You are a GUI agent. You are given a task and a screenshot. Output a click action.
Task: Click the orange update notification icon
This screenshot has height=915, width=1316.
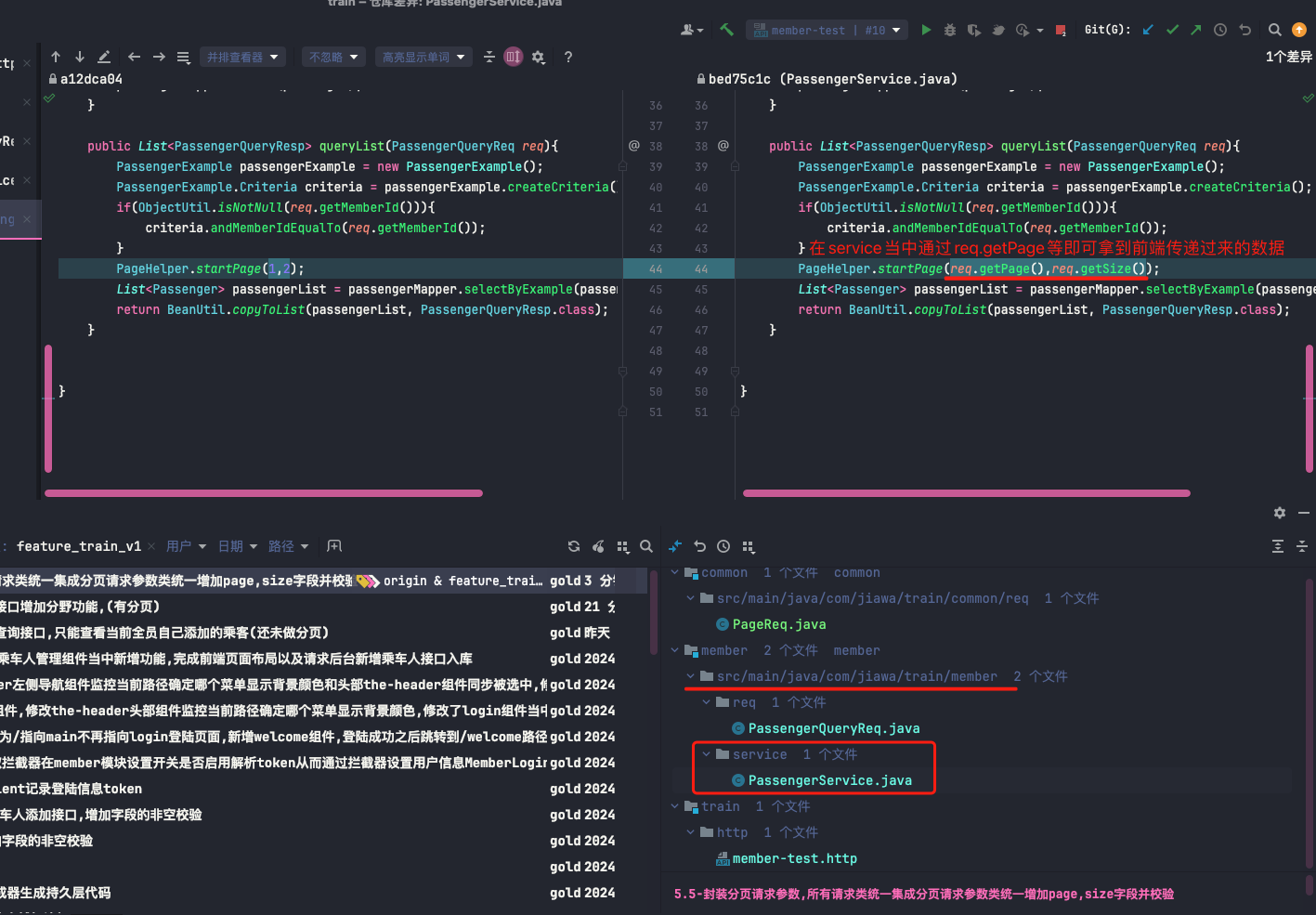point(1299,30)
